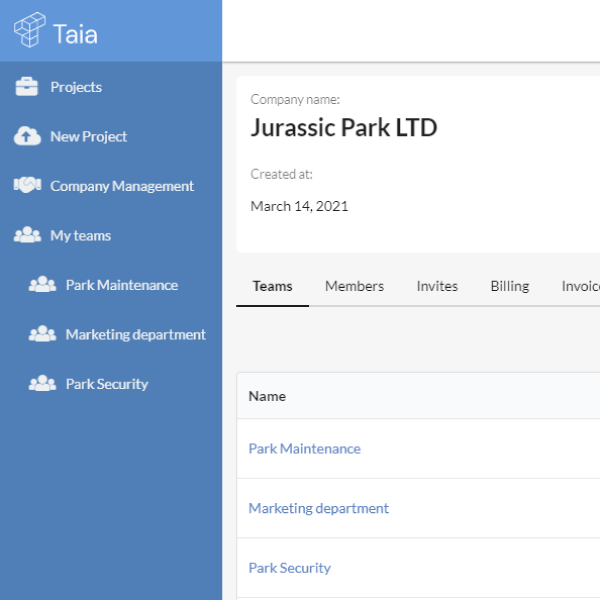Viewport: 600px width, 600px height.
Task: Select Park Maintenance team in sidebar
Action: 122,285
